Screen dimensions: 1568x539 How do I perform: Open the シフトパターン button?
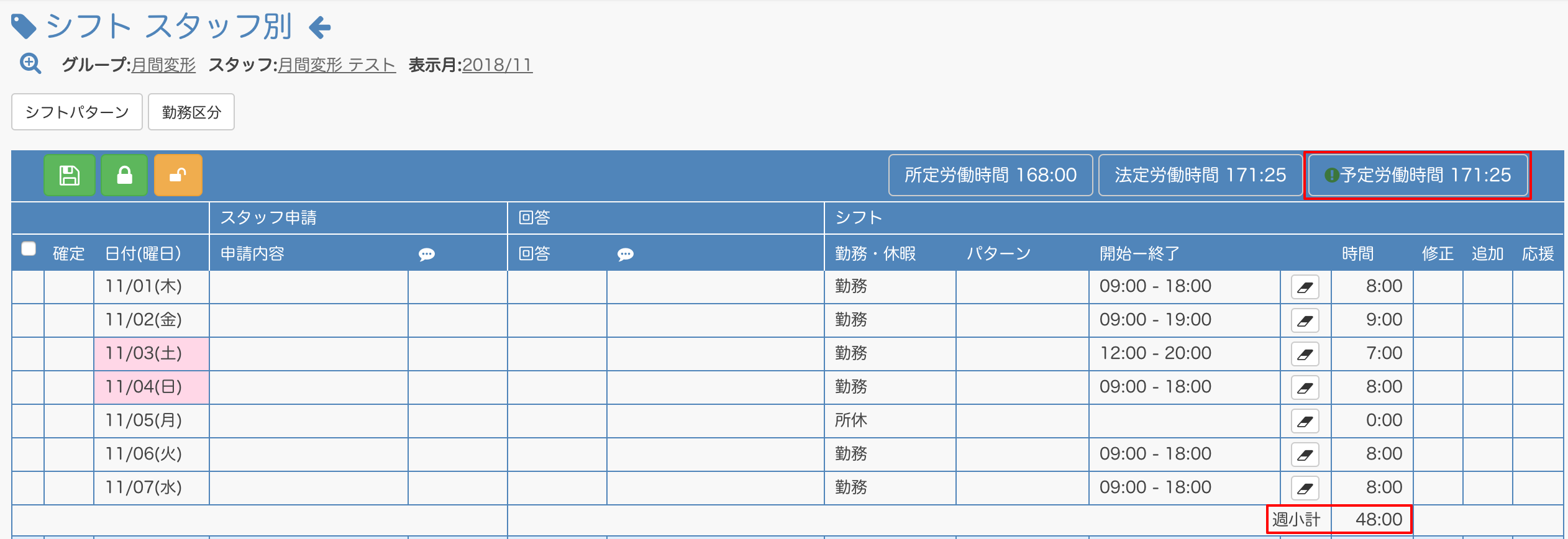[x=77, y=112]
